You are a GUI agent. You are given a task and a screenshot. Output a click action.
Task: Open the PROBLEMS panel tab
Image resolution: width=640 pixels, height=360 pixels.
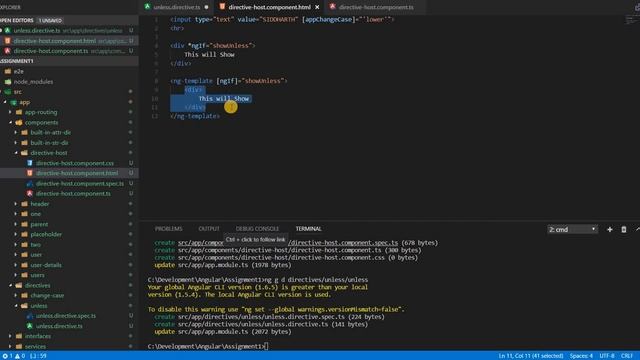pos(169,229)
